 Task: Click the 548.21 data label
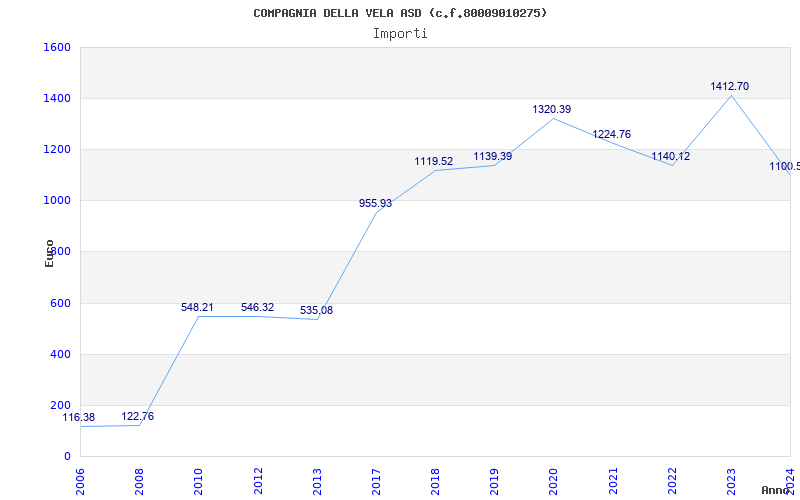pos(197,308)
